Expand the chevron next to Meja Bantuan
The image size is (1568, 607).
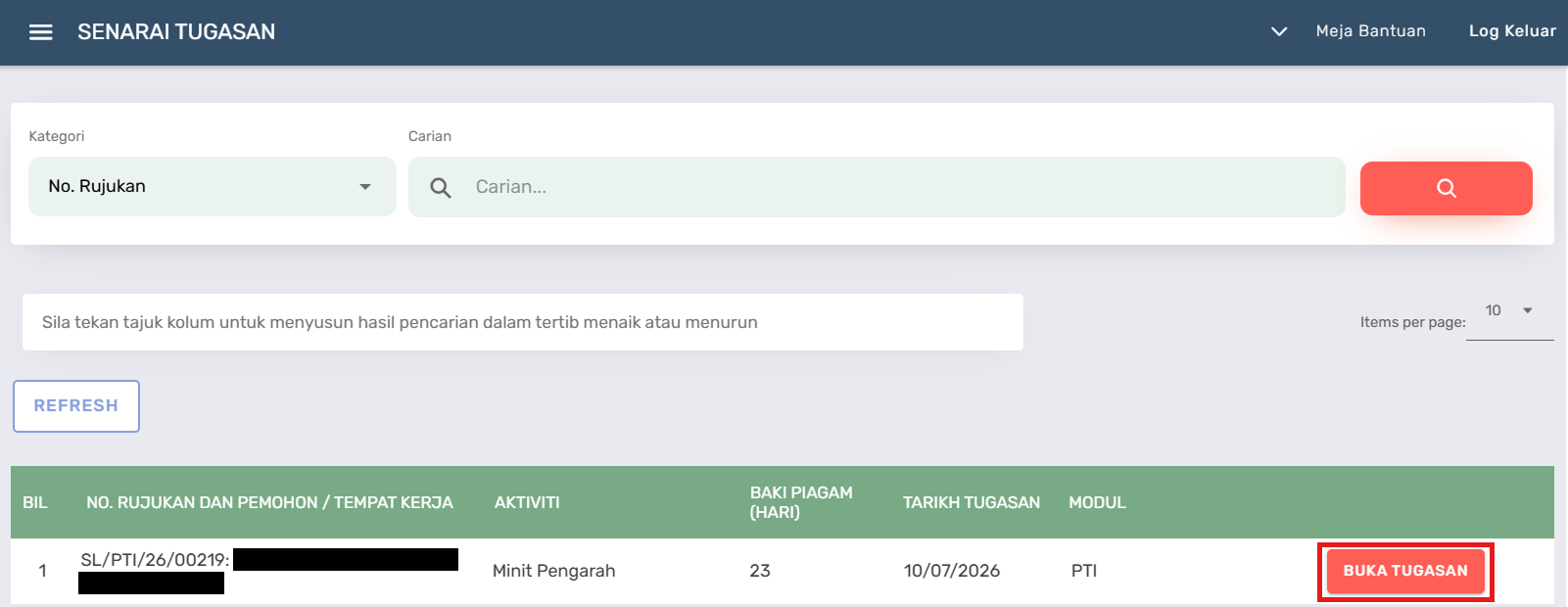(1278, 31)
